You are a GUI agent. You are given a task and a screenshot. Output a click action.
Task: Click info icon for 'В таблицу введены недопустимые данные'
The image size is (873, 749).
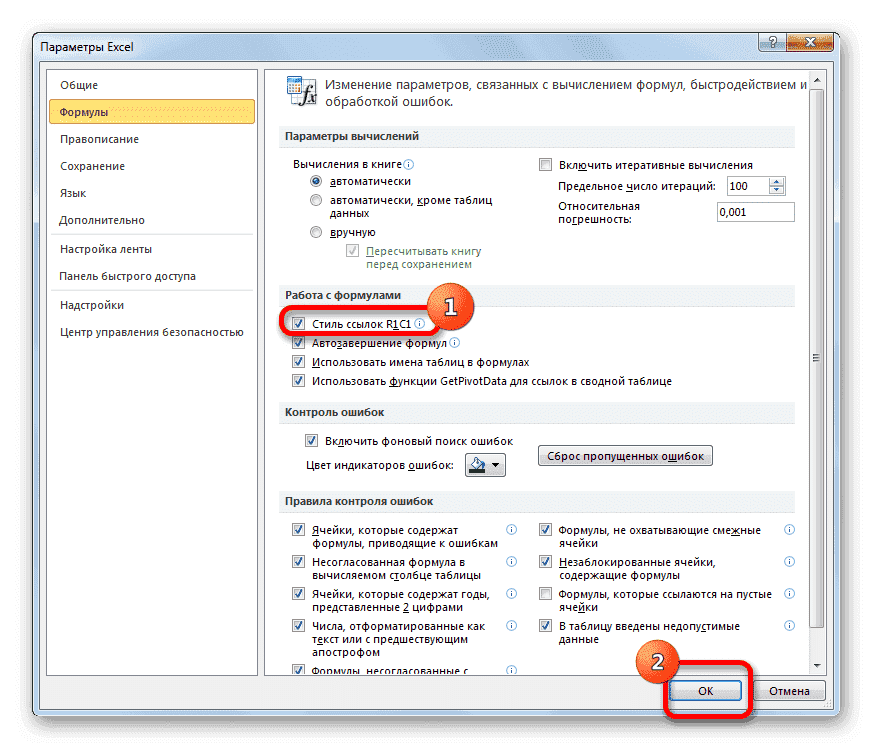coord(790,626)
